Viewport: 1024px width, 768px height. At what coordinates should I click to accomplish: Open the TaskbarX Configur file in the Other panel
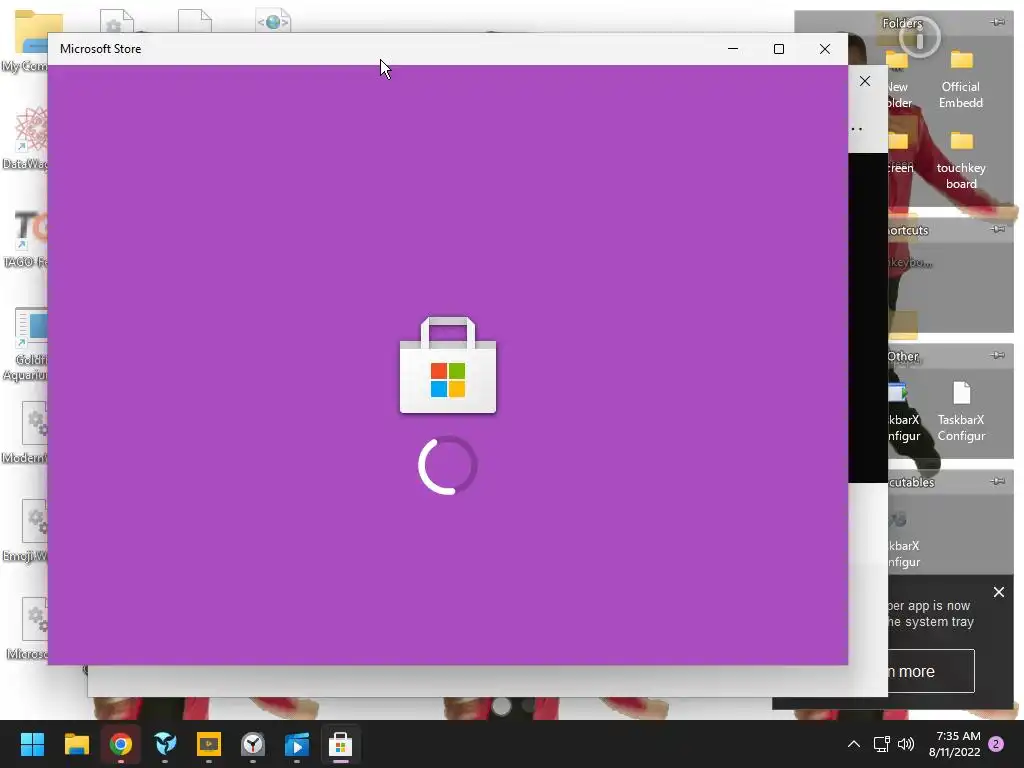(961, 411)
